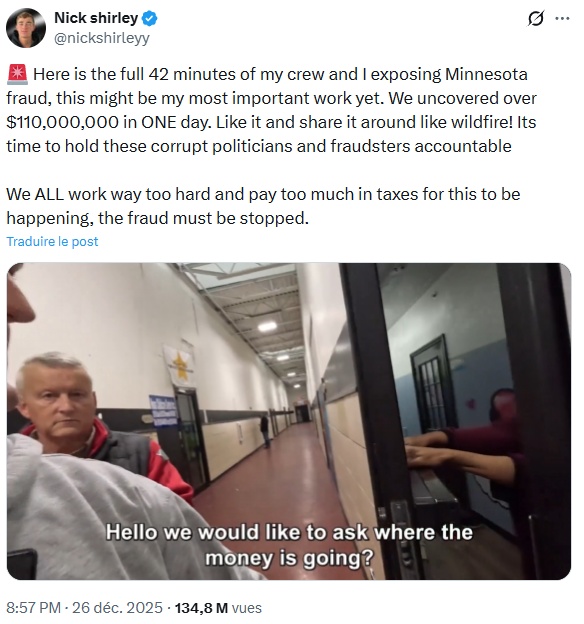Open Nick shirley's profile avatar
584x624 pixels.
point(26,28)
